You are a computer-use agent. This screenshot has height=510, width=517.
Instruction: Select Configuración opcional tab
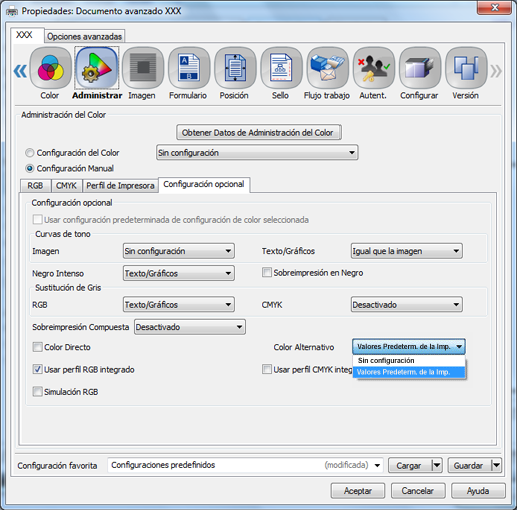pyautogui.click(x=204, y=184)
